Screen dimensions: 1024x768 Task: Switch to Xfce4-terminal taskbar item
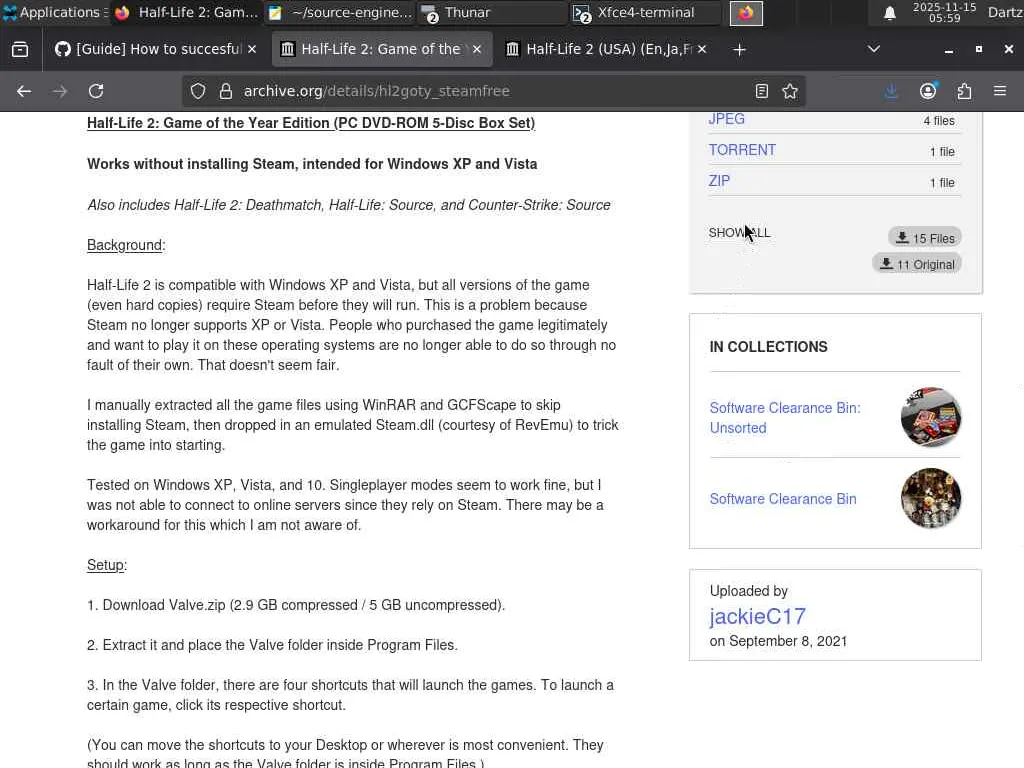click(646, 12)
